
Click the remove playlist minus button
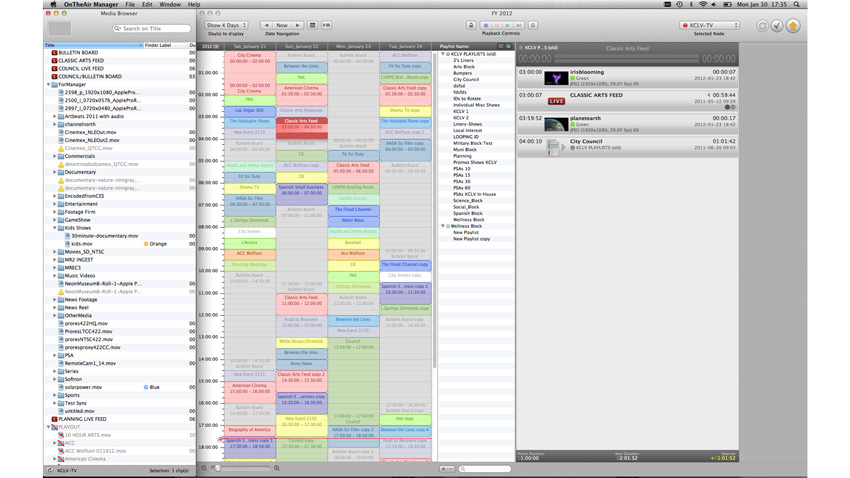click(450, 469)
